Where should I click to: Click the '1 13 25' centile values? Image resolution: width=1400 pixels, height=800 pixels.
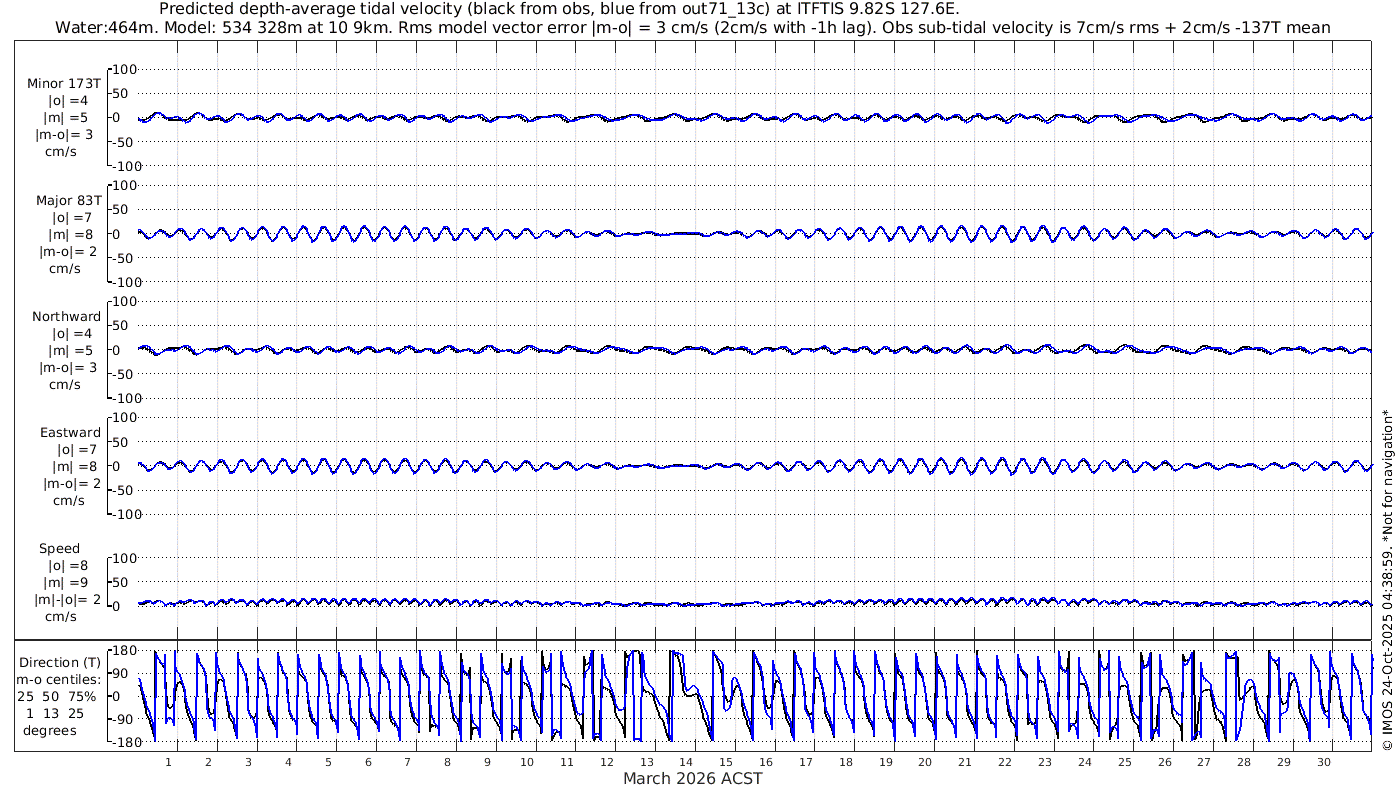click(x=56, y=714)
